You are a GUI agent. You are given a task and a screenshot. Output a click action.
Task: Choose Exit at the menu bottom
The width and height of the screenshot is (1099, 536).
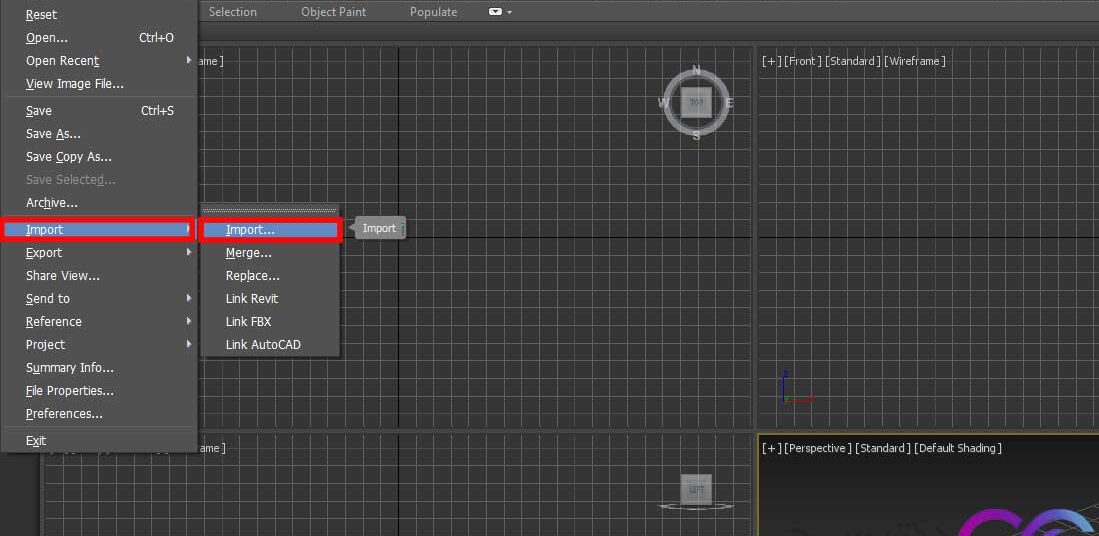[x=98, y=441]
